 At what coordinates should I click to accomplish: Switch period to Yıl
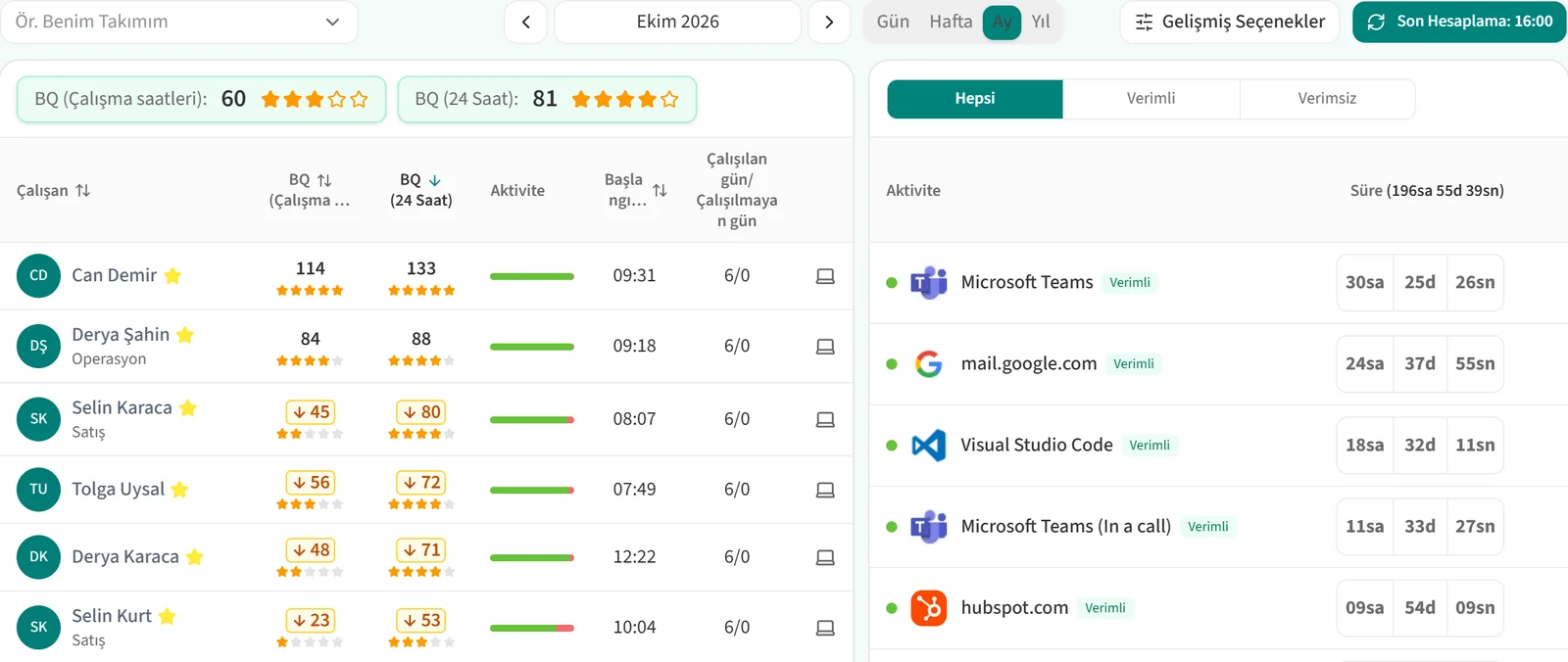pyautogui.click(x=1041, y=22)
